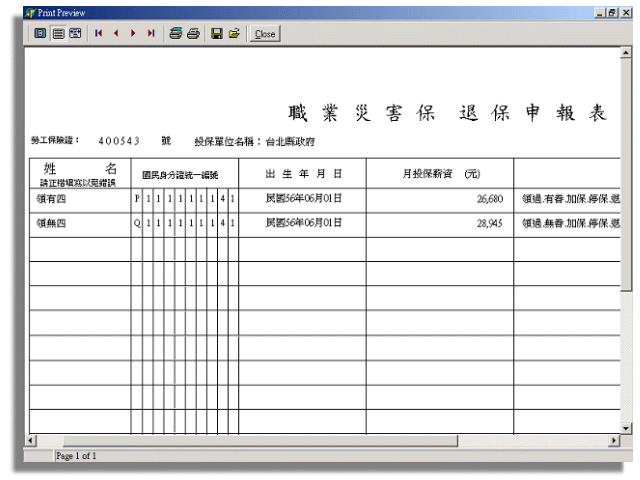This screenshot has width=640, height=480.
Task: Click the Print icon
Action: pyautogui.click(x=193, y=33)
